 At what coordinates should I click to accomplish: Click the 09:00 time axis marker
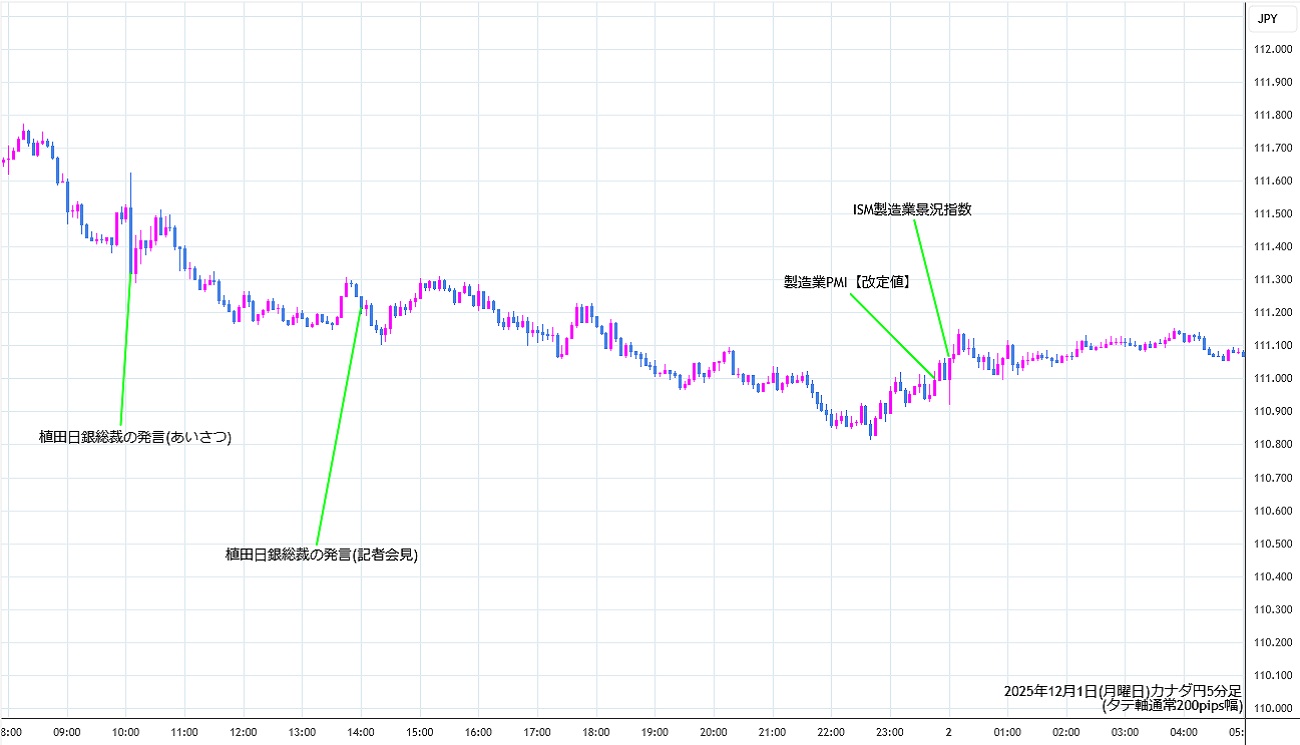coord(67,733)
